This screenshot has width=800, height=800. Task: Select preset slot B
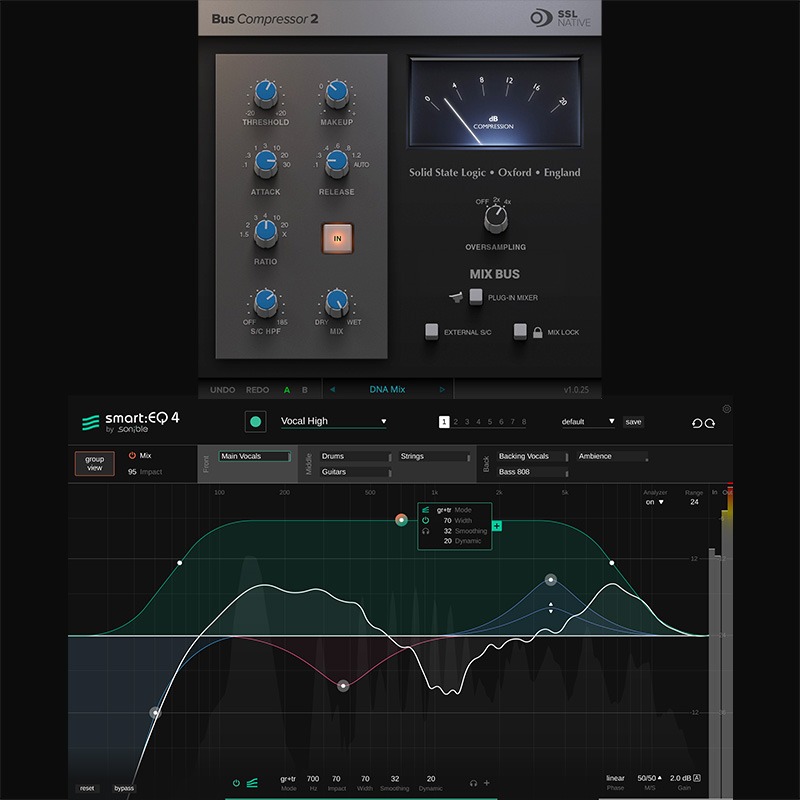pos(305,390)
